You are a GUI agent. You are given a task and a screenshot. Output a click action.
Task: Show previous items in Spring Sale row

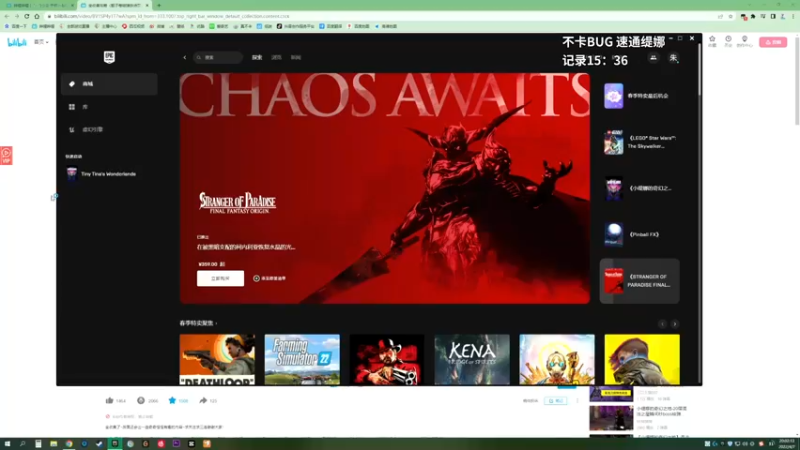[x=662, y=324]
